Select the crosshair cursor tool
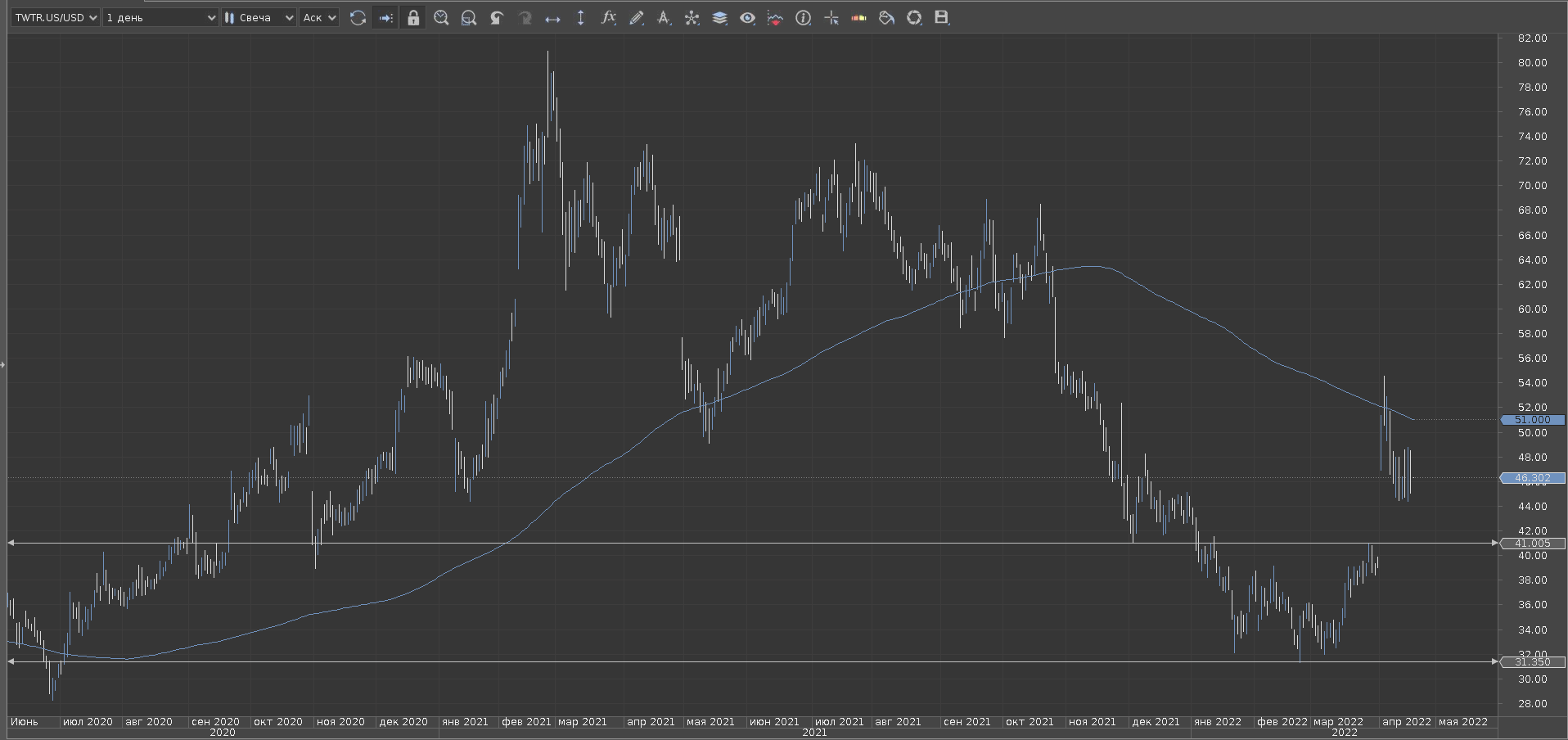 (831, 17)
